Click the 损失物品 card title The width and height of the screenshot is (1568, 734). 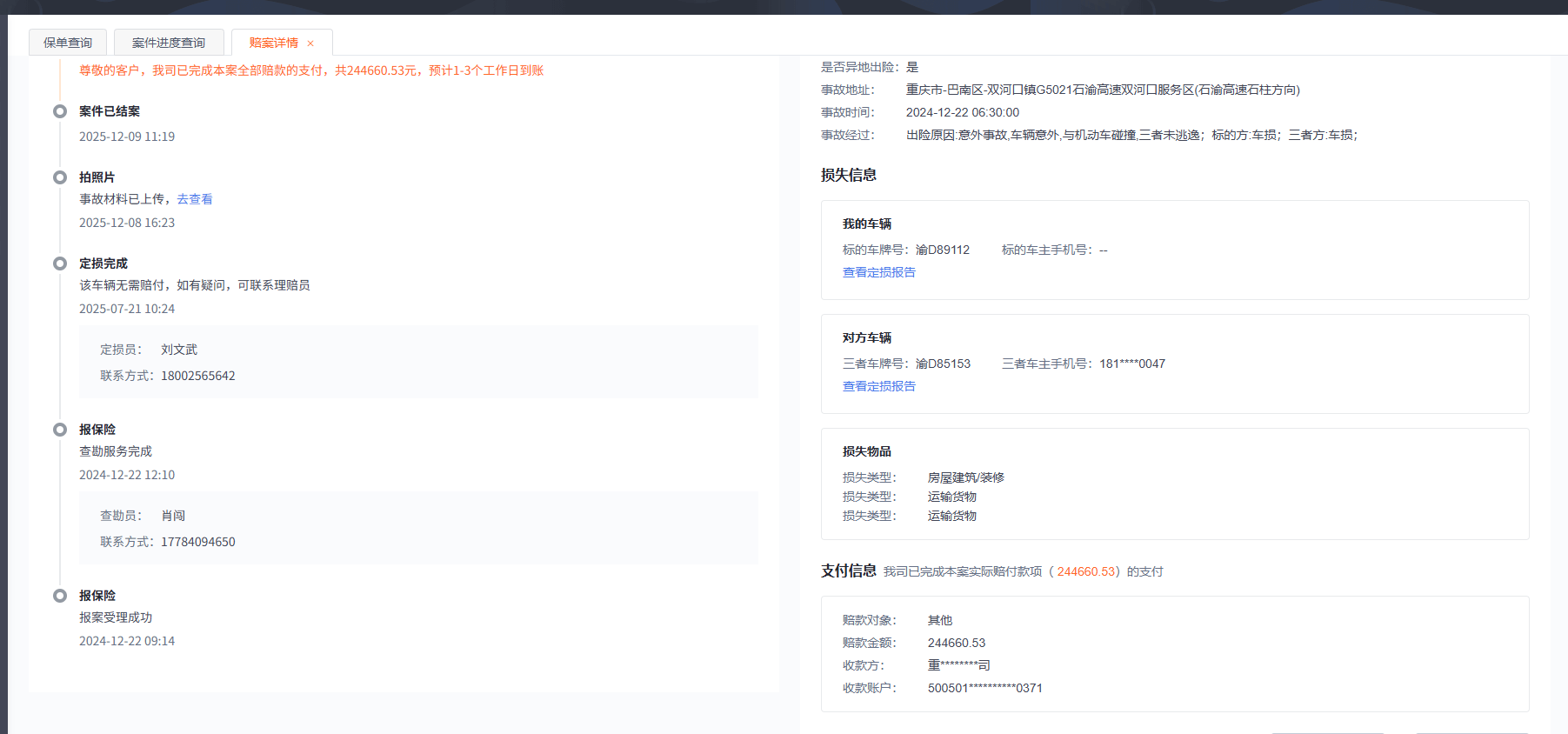tap(866, 451)
